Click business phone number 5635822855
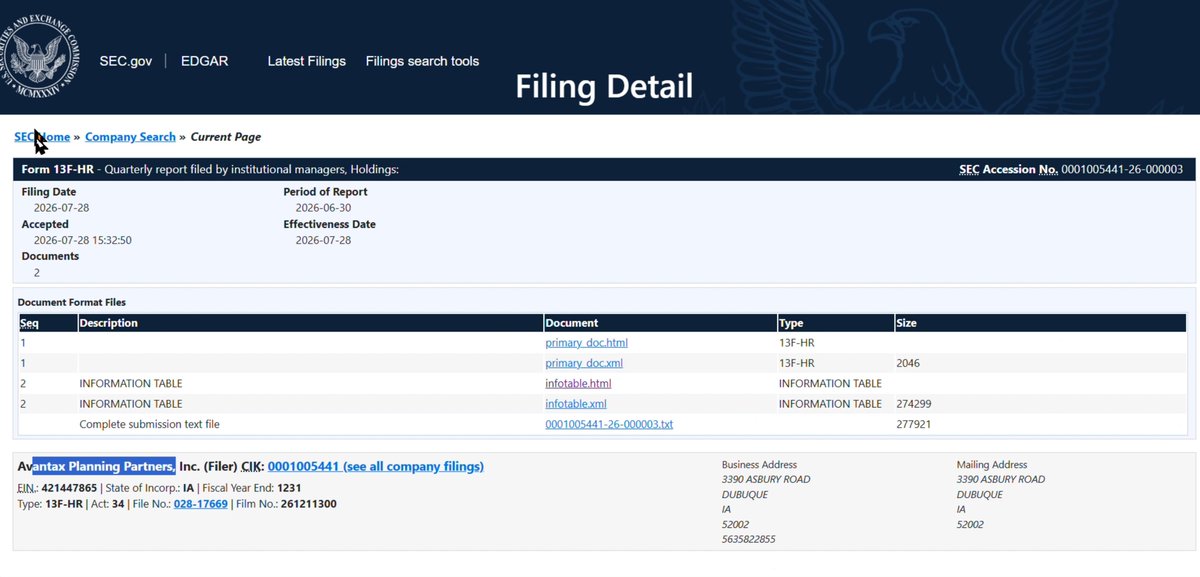 click(x=749, y=539)
